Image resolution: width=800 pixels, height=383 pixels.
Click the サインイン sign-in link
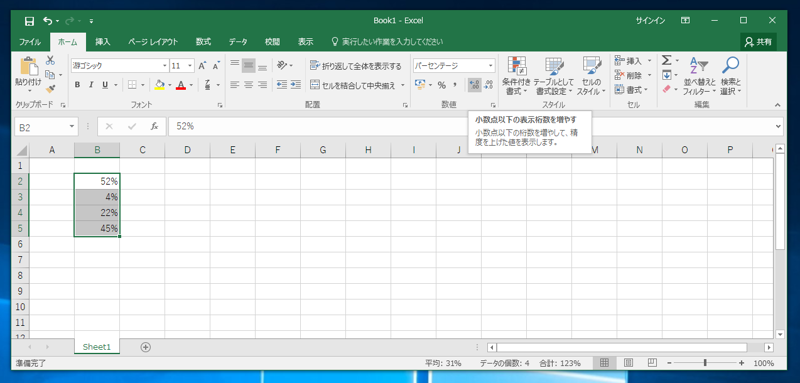click(650, 21)
